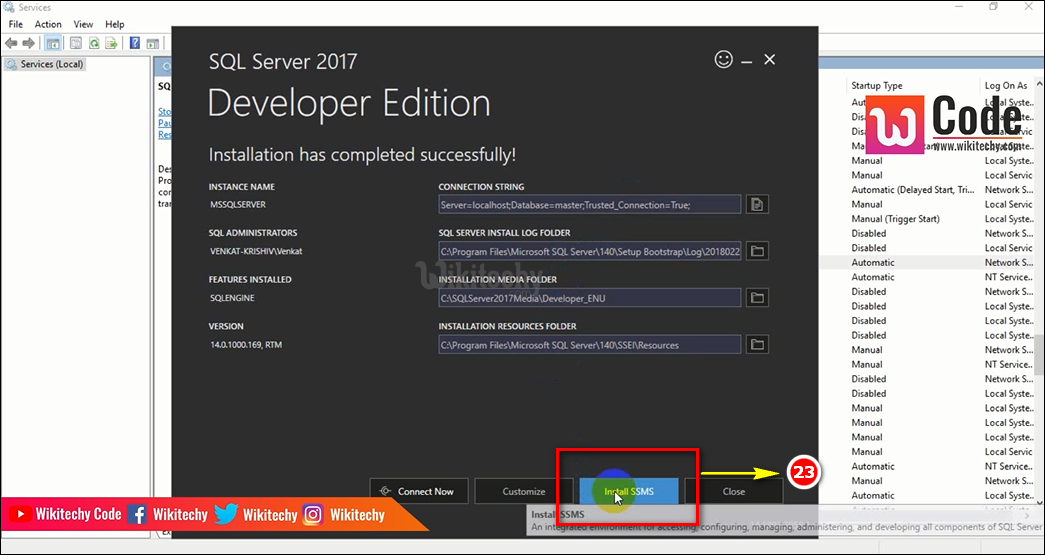This screenshot has width=1045, height=555.
Task: Toggle the Show/Hide Console Tree icon
Action: 52,43
